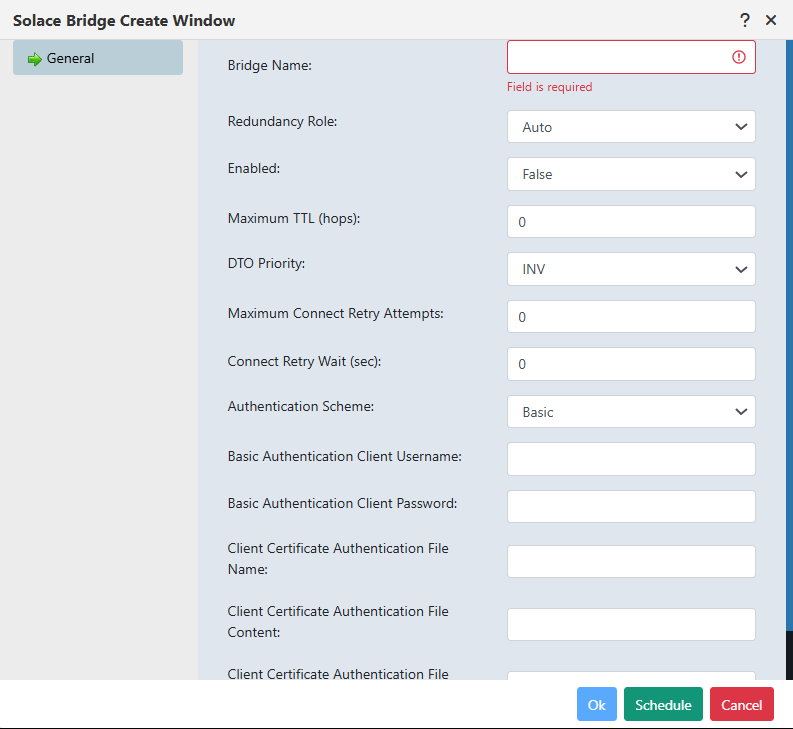
Task: Click the red Cancel button
Action: tap(741, 704)
